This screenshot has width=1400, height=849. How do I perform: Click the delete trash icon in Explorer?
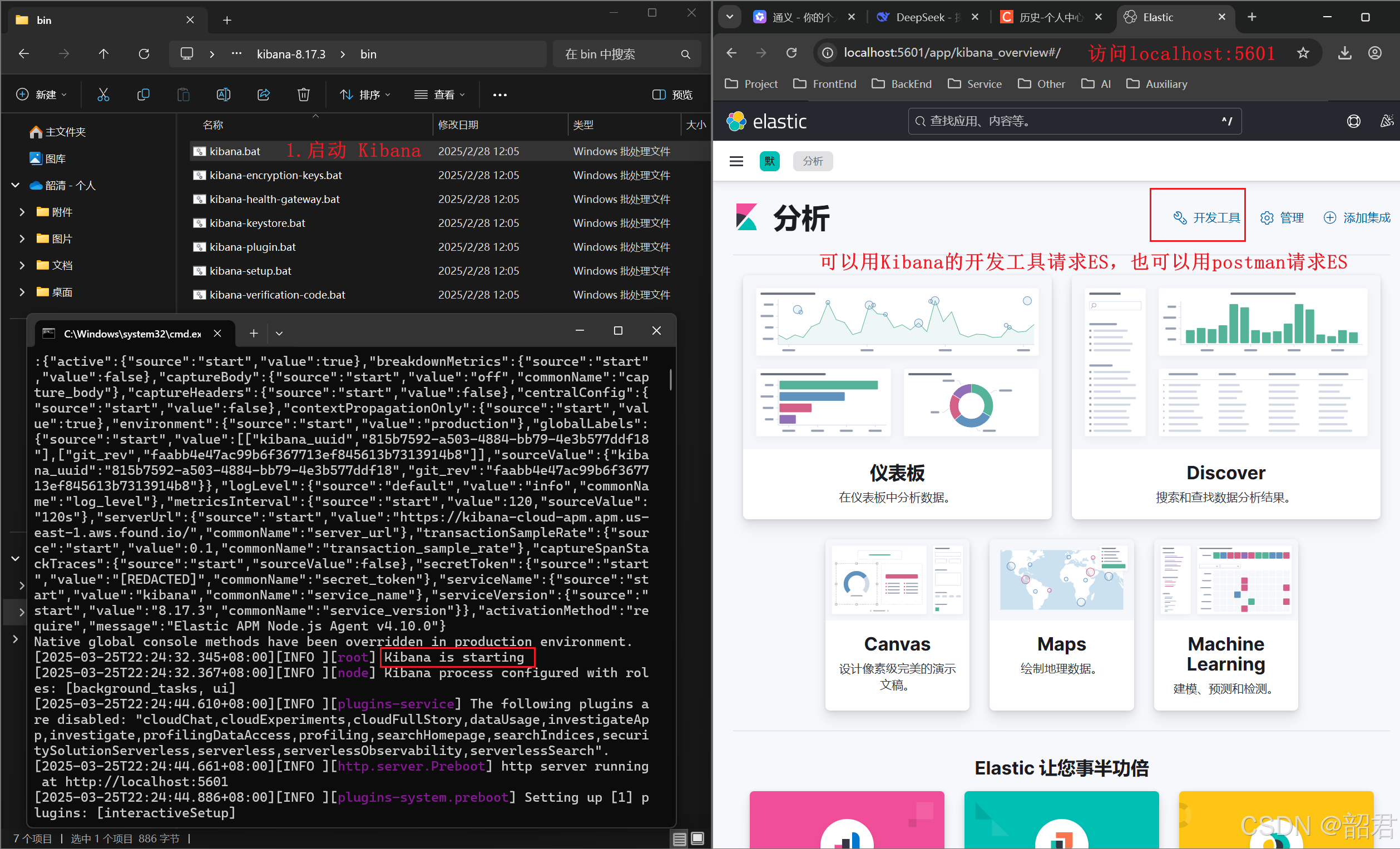click(x=303, y=95)
